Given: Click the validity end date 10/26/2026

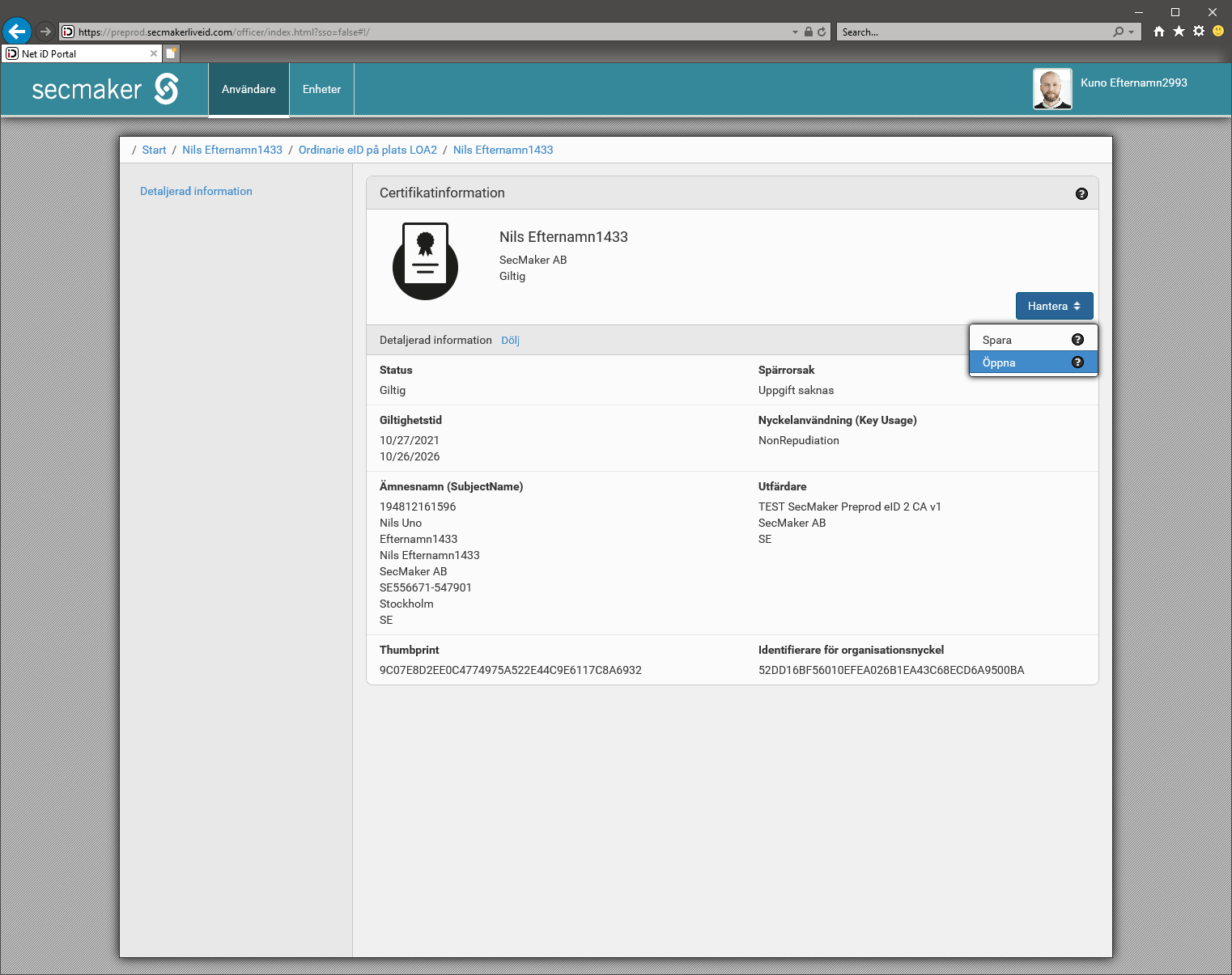Looking at the screenshot, I should [410, 456].
